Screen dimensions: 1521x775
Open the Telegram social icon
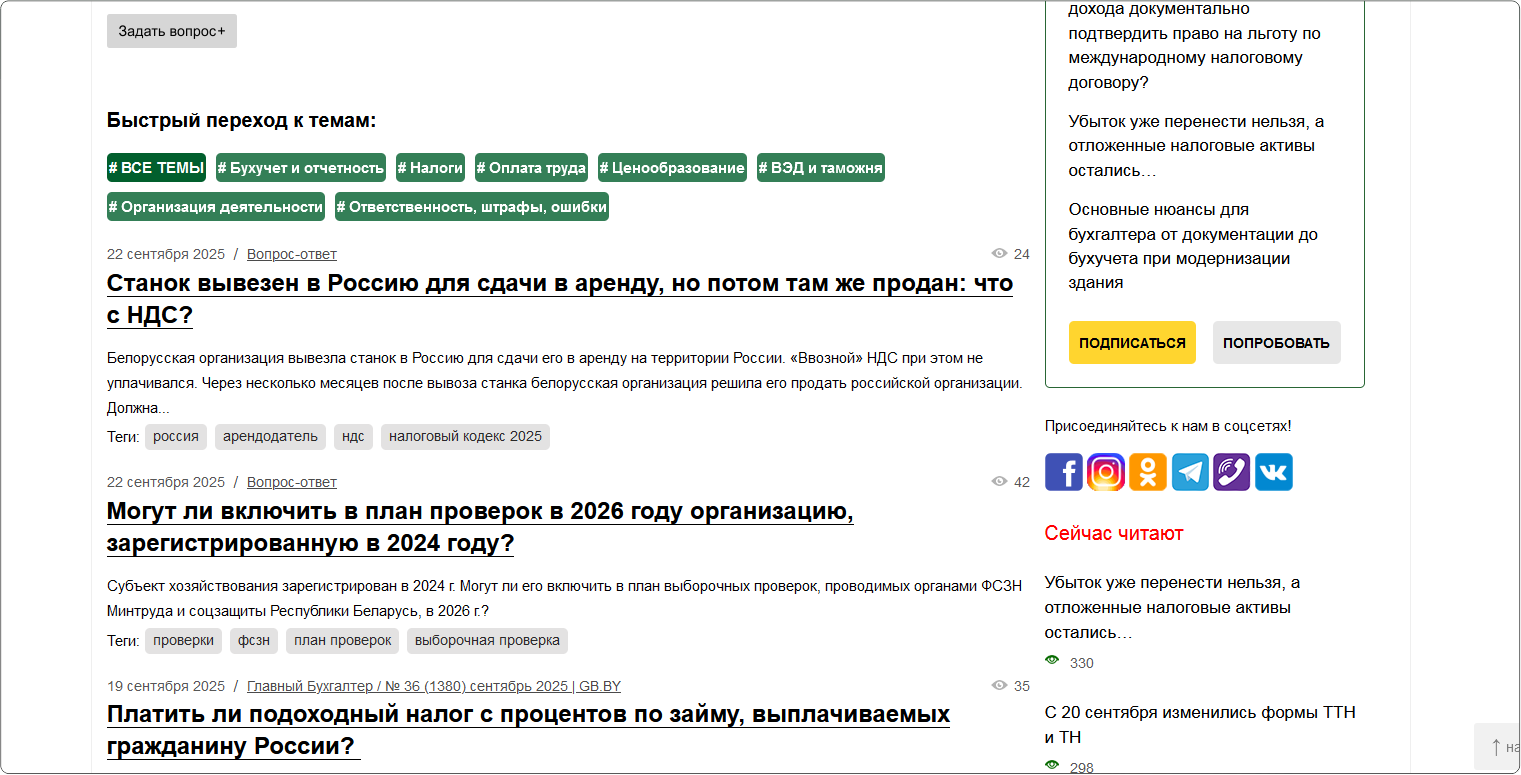pos(1190,472)
